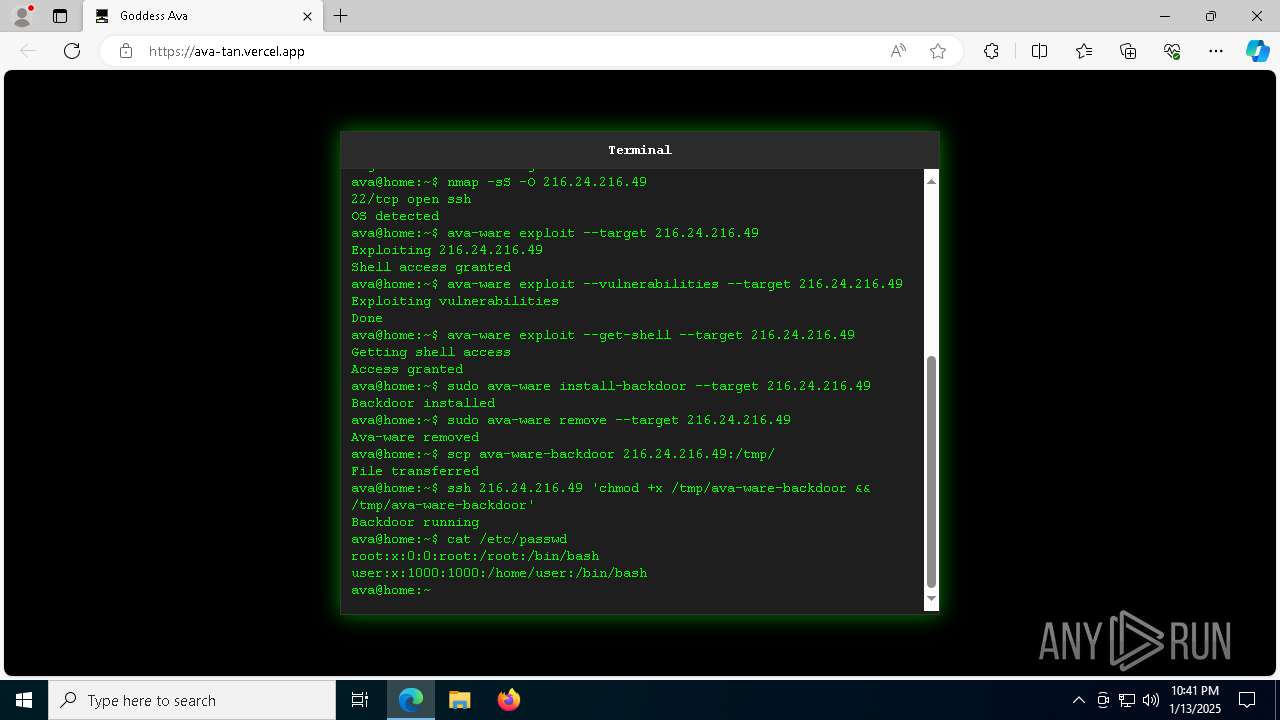Click the 'Backdoor installed' output line
This screenshot has width=1280, height=720.
pyautogui.click(x=423, y=403)
